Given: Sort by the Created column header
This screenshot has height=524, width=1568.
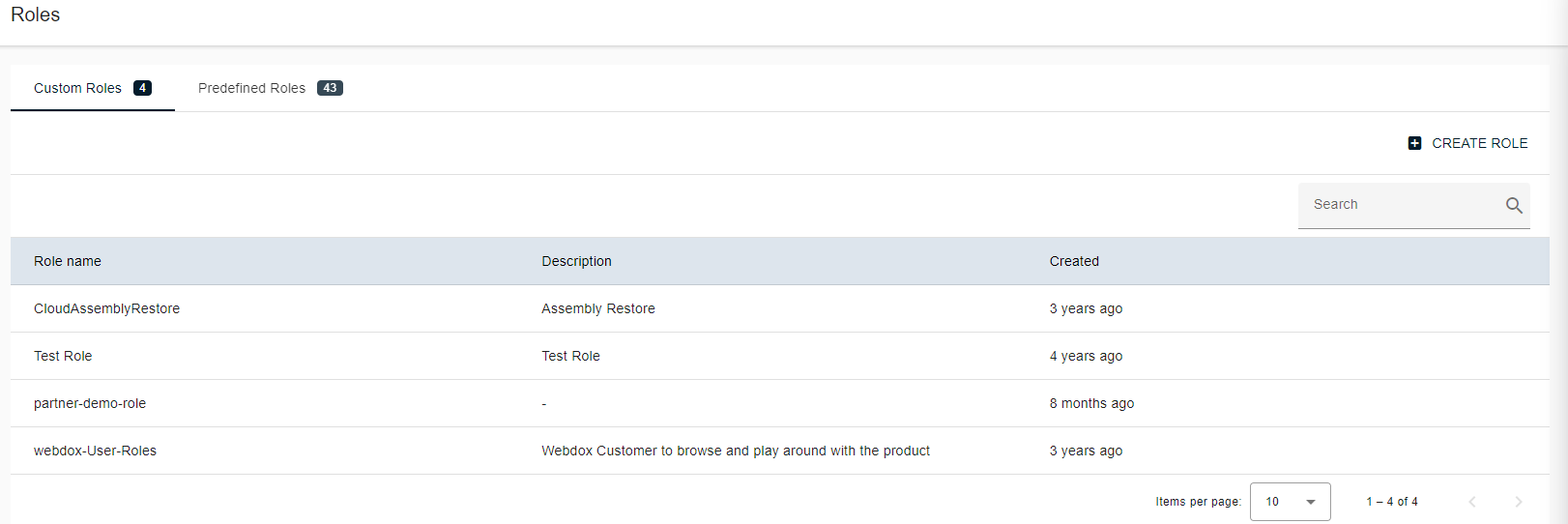Looking at the screenshot, I should (1074, 261).
